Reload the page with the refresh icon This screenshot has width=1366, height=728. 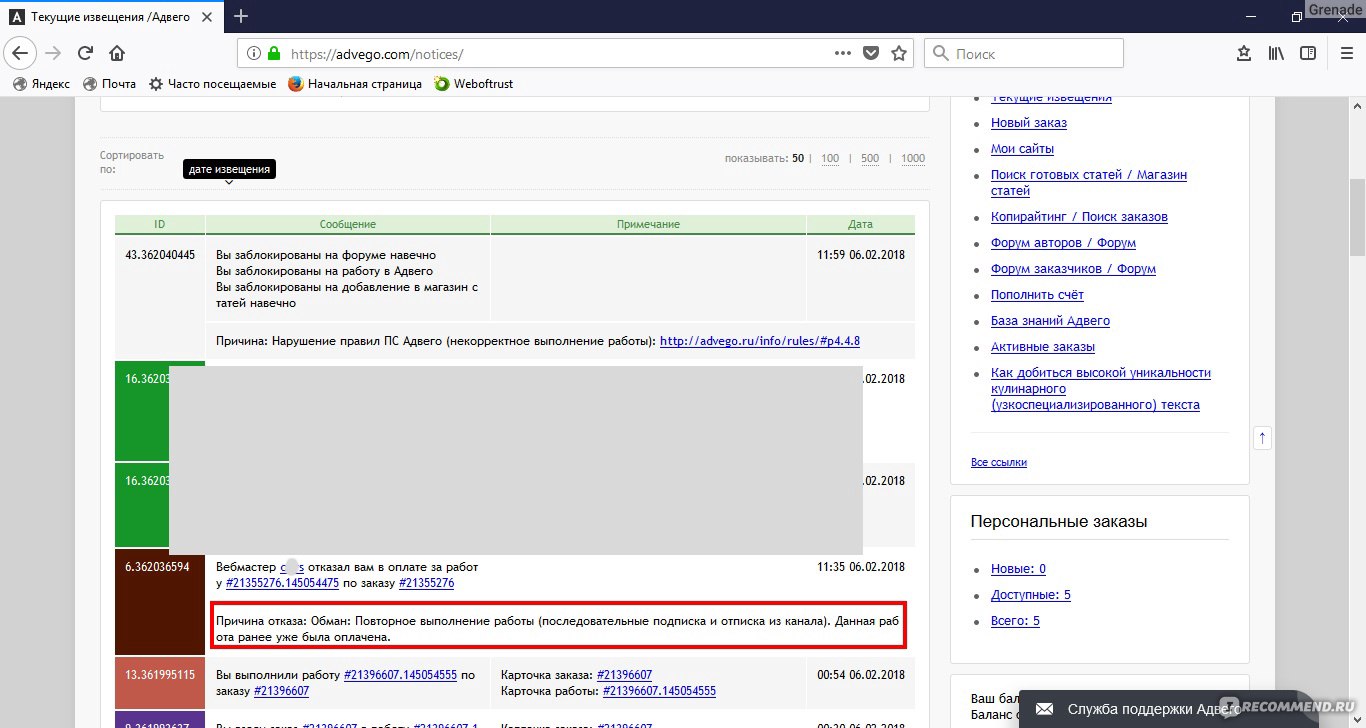pyautogui.click(x=85, y=53)
